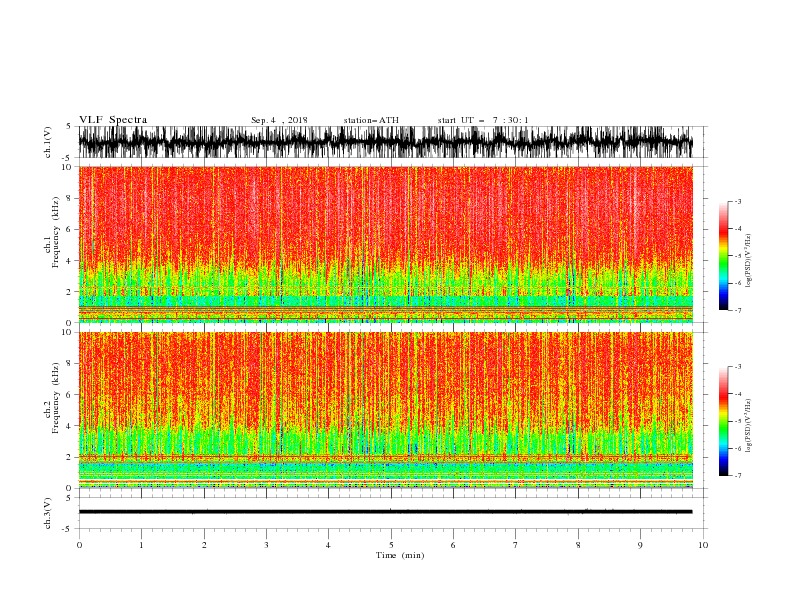The width and height of the screenshot is (792, 612).
Task: Click the ch.3 flat voltage trace
Action: (x=385, y=512)
